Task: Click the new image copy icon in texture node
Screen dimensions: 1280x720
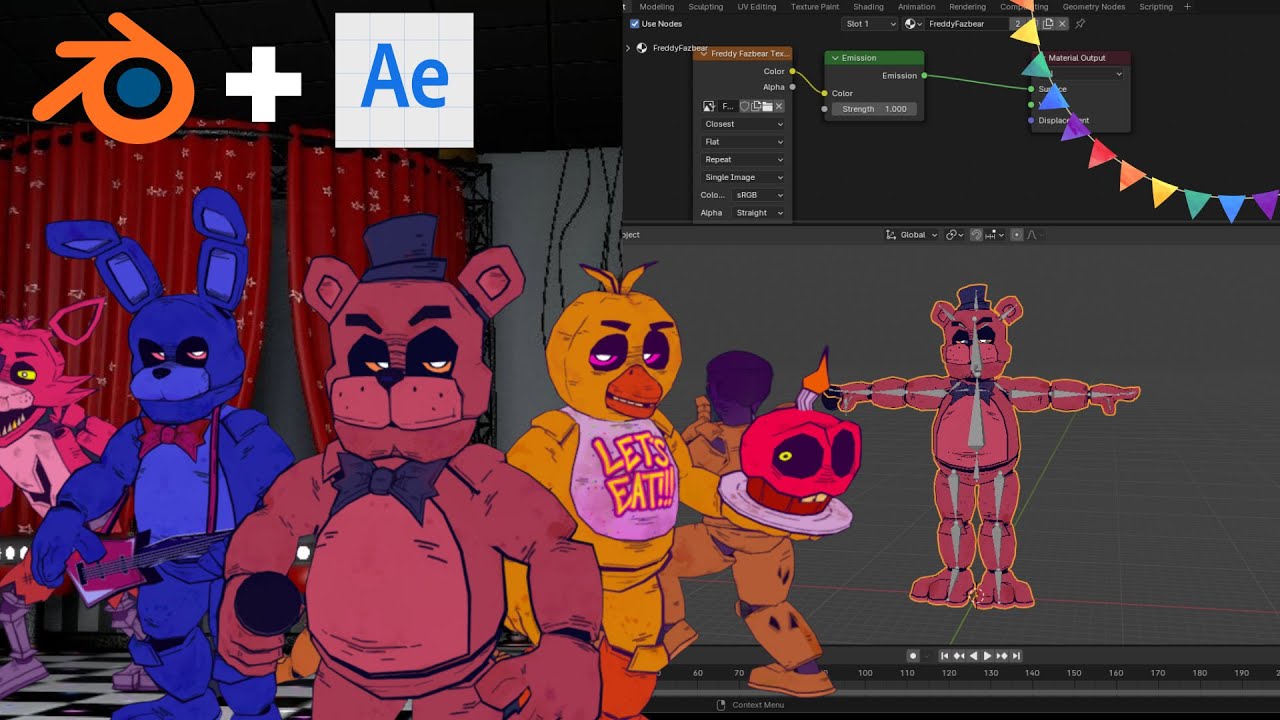Action: tap(756, 106)
